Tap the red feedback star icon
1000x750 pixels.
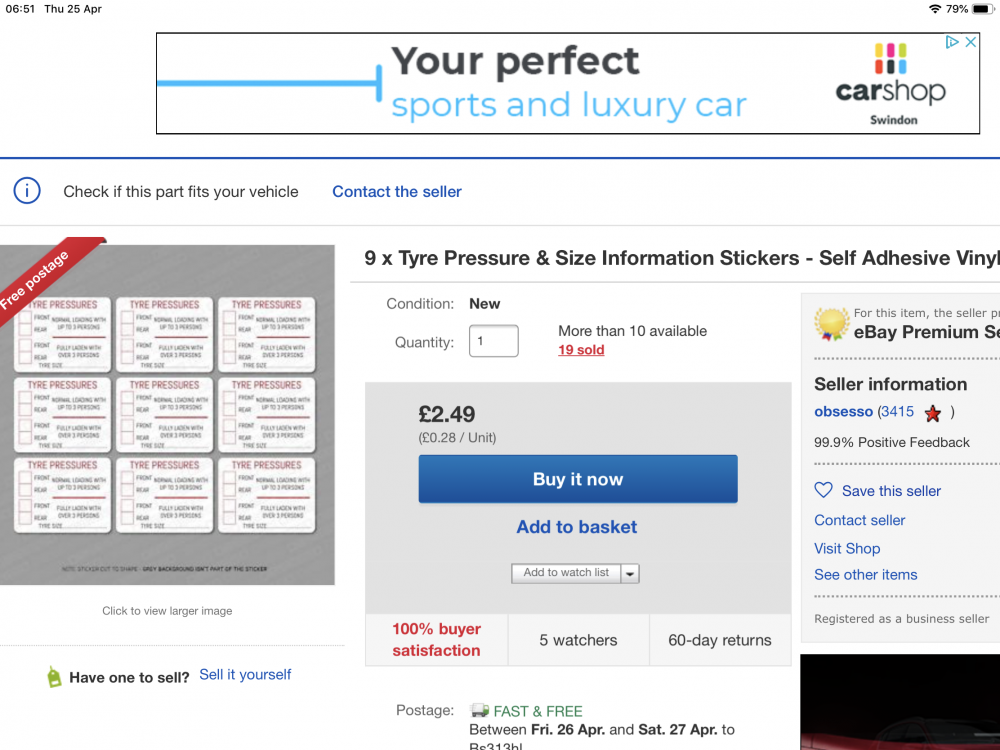pyautogui.click(x=932, y=413)
